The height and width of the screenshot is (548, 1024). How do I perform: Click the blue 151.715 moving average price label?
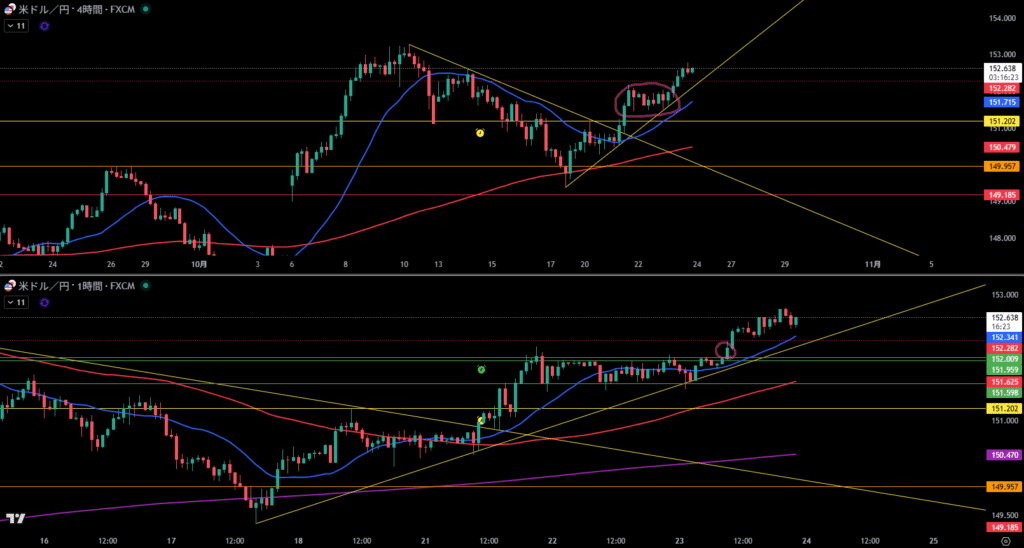(x=1003, y=102)
